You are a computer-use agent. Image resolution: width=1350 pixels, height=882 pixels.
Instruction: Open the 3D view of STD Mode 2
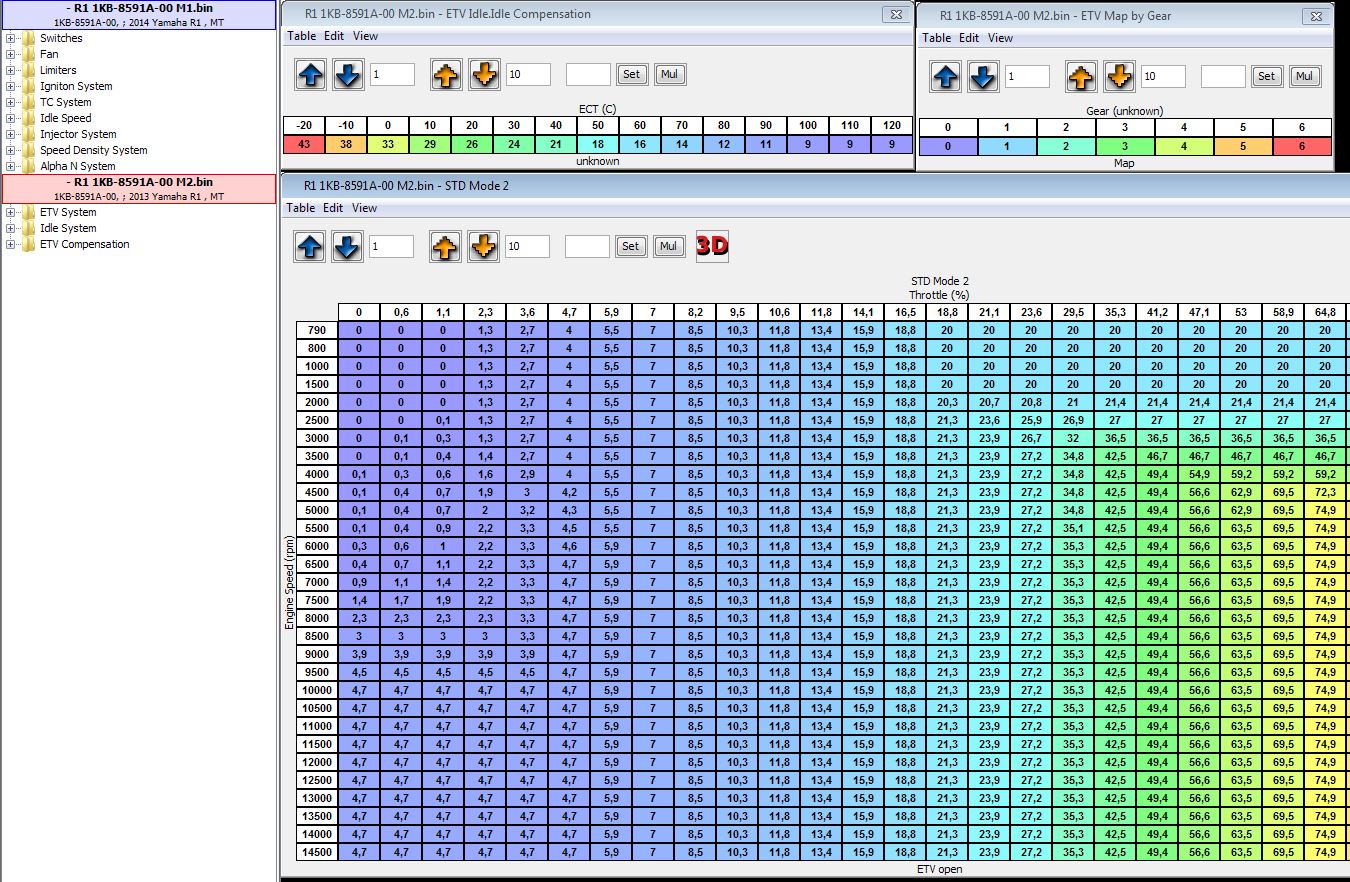point(712,246)
